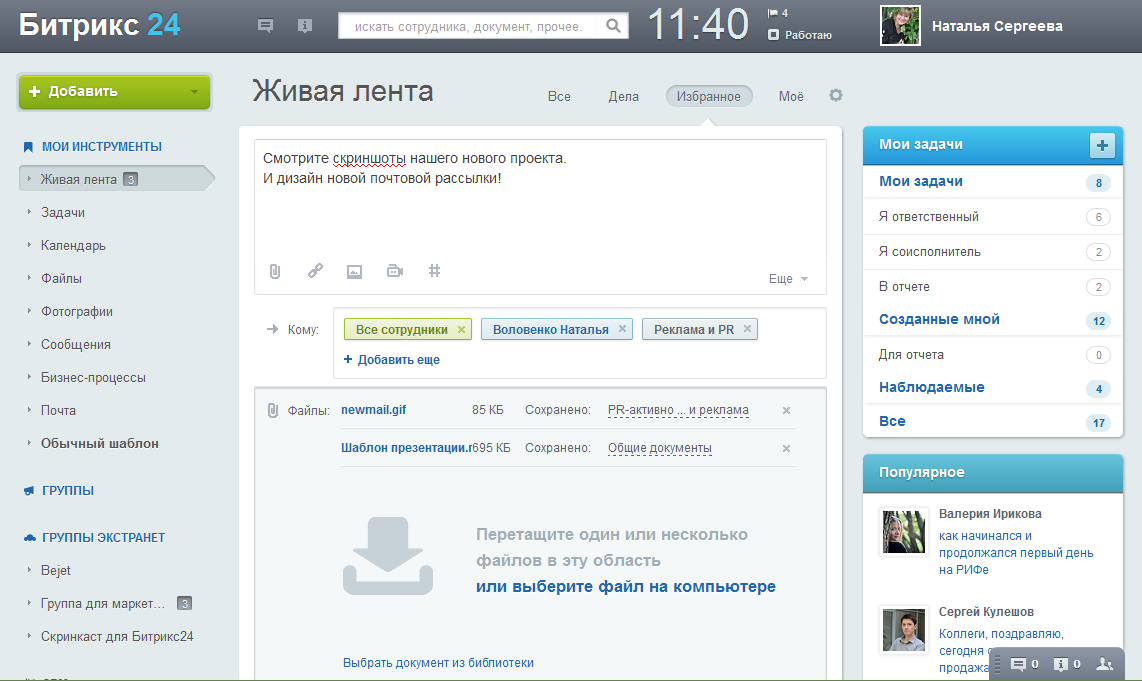Image resolution: width=1142 pixels, height=681 pixels.
Task: Open tasks В отчете
Action: [x=904, y=286]
